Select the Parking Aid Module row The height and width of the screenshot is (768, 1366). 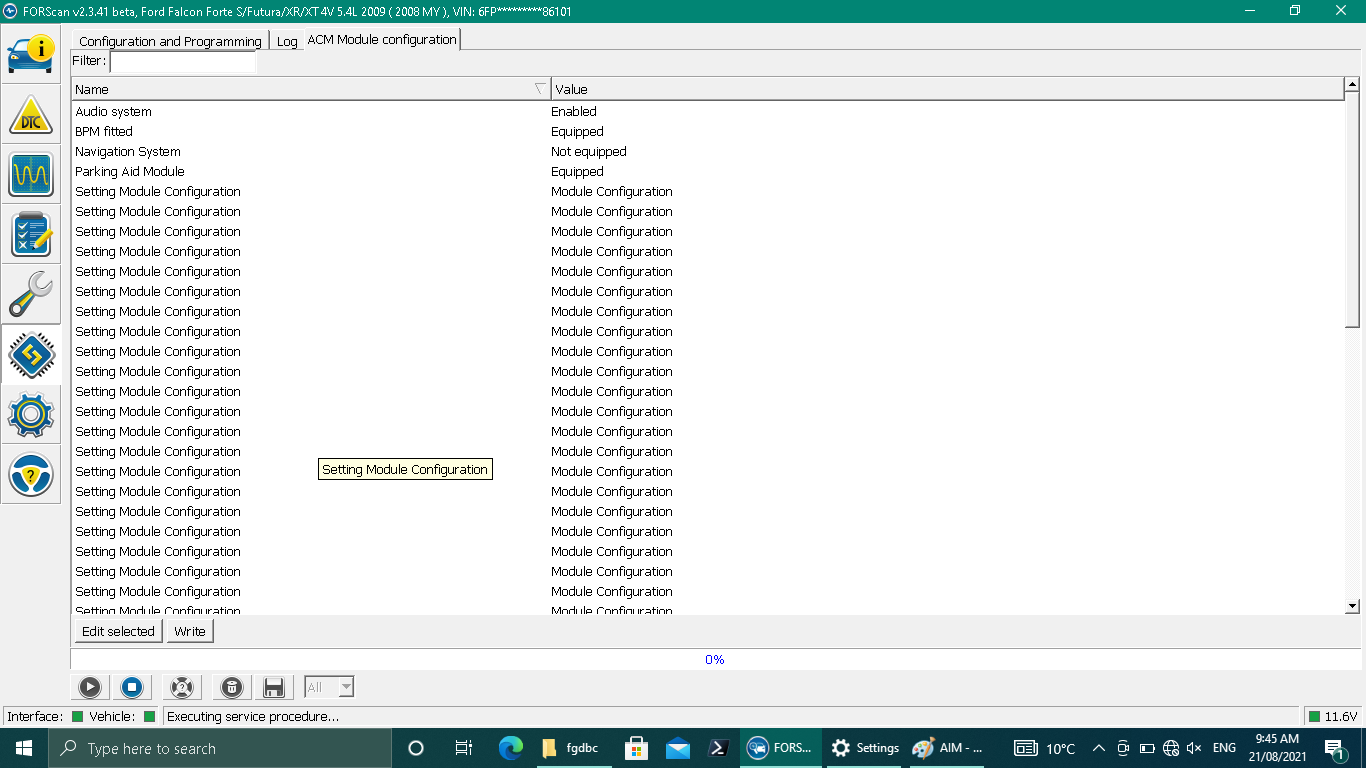[708, 171]
